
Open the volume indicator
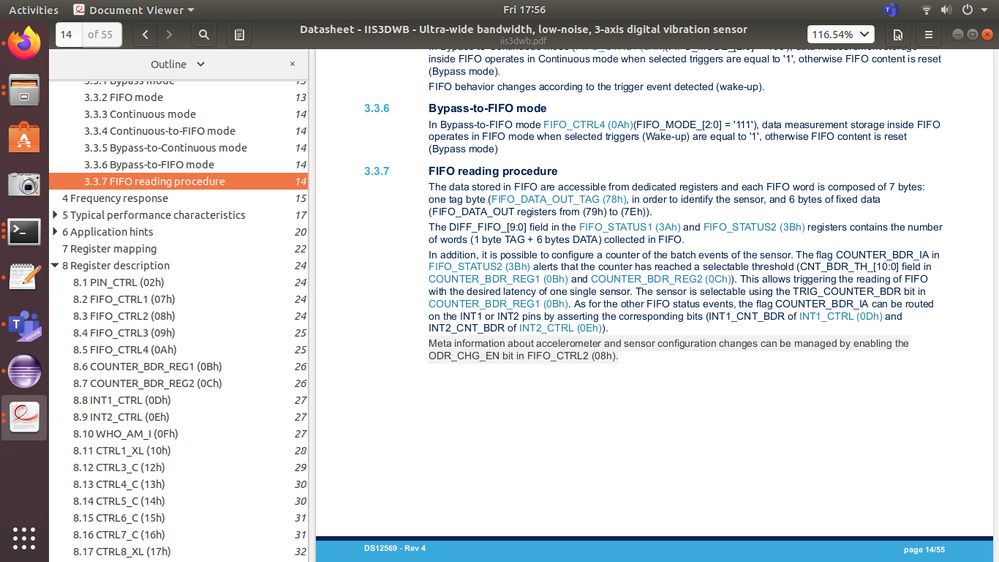click(946, 10)
